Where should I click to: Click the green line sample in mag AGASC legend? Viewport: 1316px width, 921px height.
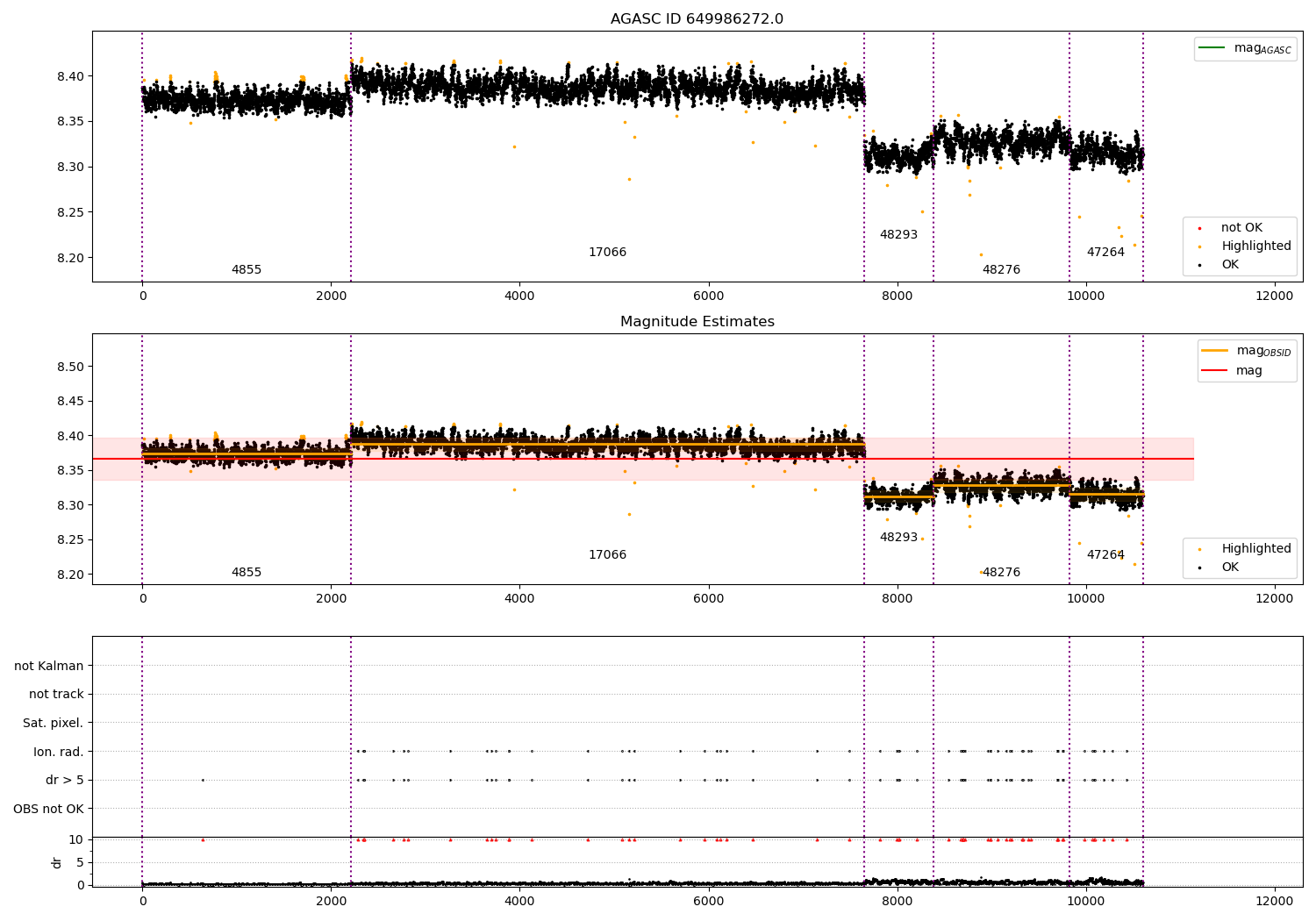click(x=1212, y=48)
